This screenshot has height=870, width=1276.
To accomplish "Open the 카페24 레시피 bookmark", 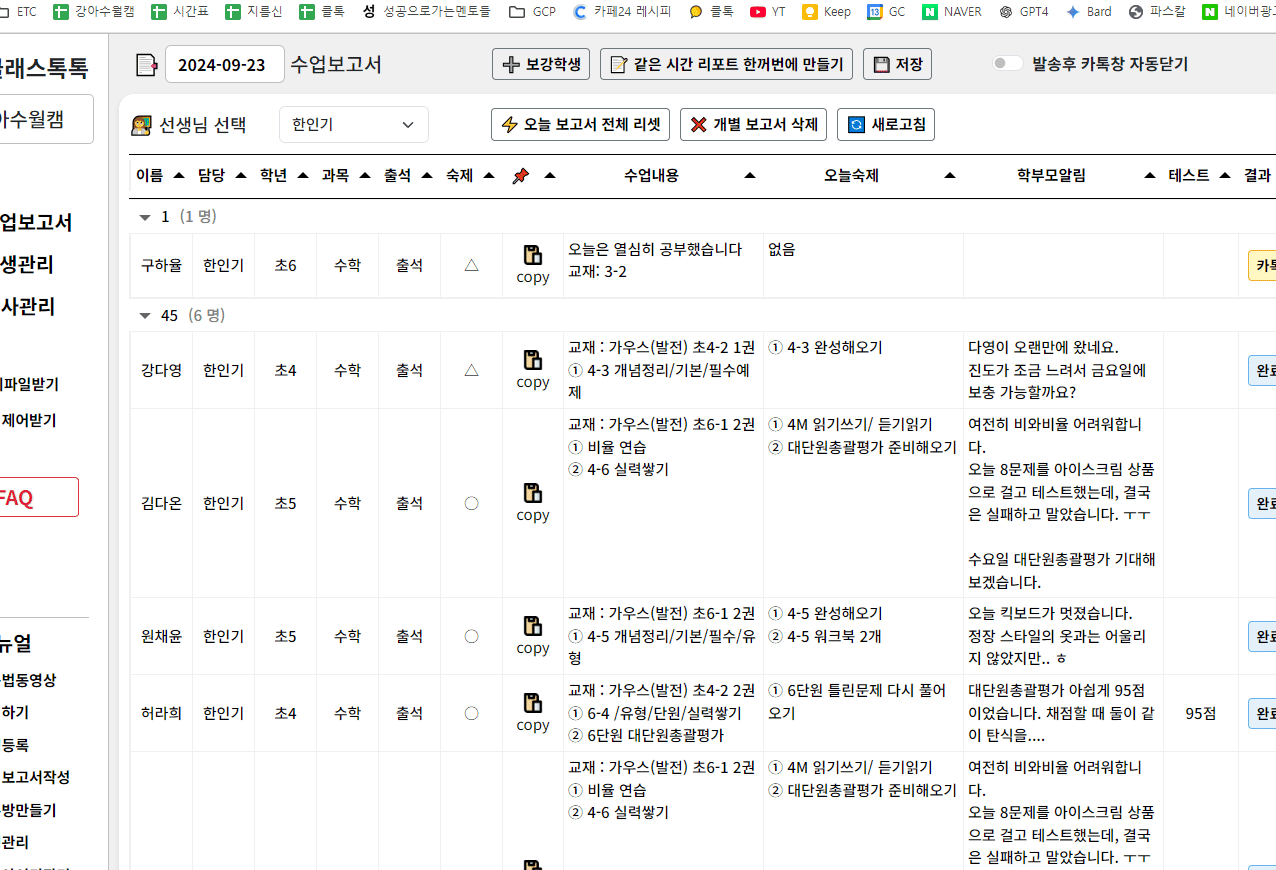I will [x=622, y=12].
